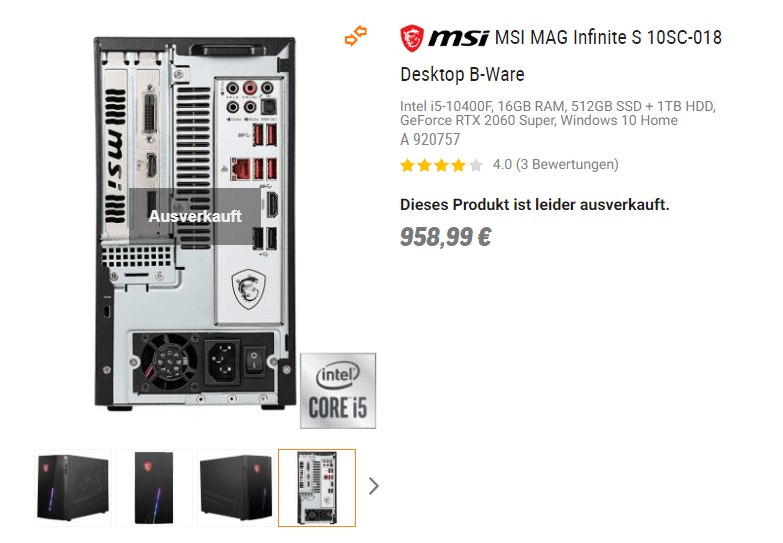
Task: Click the MSI dragon shield logo
Action: [x=412, y=38]
